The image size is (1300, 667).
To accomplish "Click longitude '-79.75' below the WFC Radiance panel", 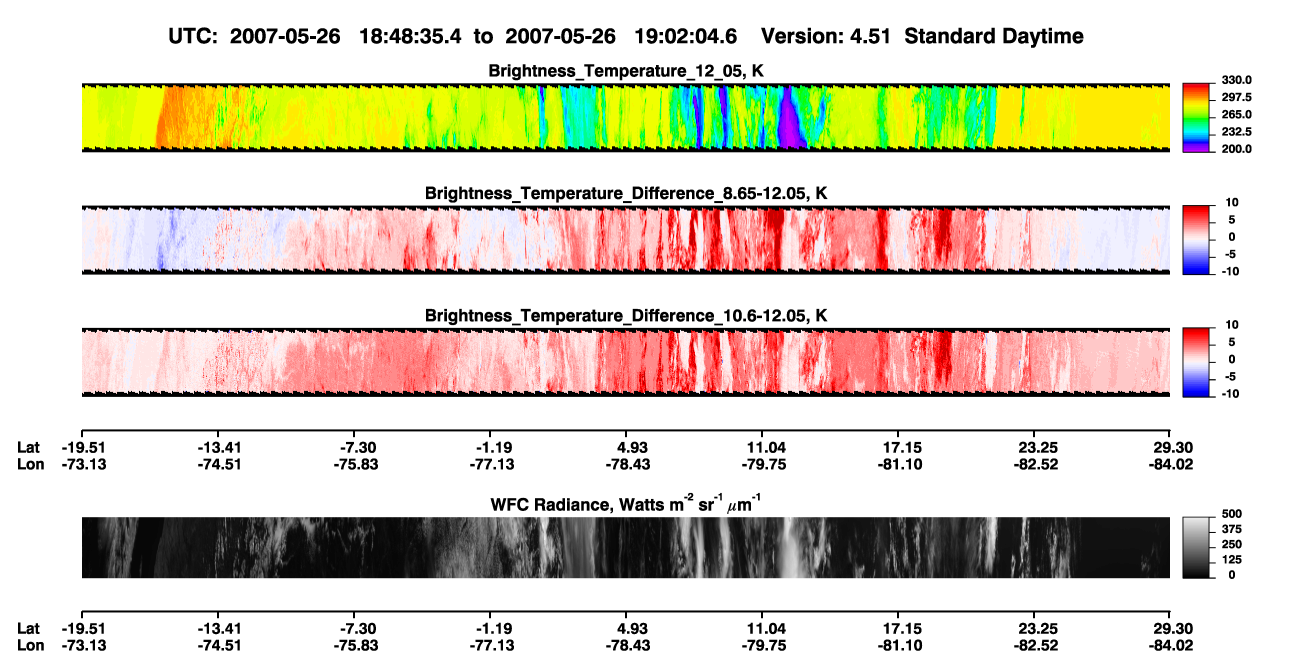I will [763, 645].
